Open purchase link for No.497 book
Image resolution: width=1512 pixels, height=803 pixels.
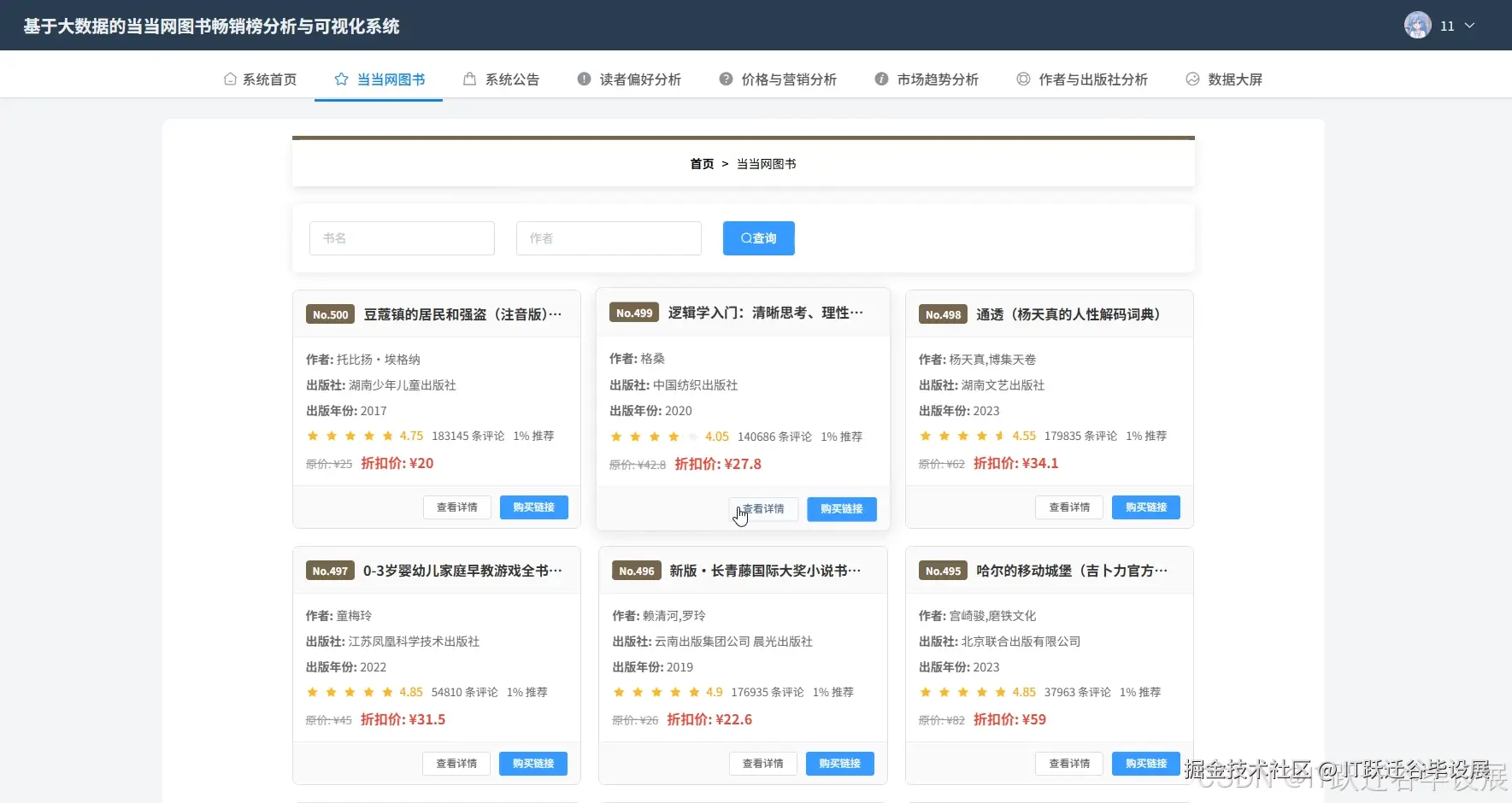coord(533,764)
